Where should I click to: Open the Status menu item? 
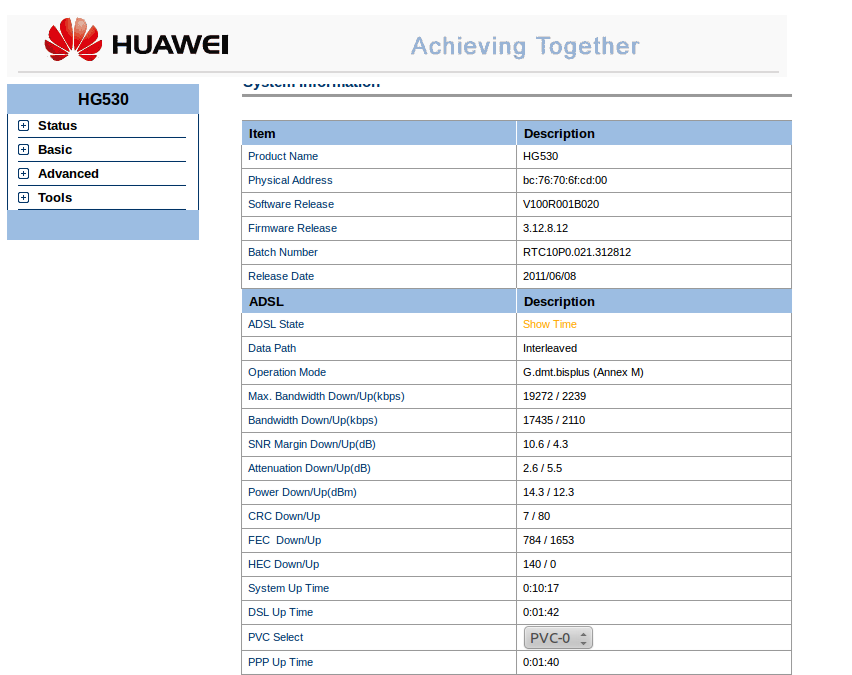[x=58, y=126]
